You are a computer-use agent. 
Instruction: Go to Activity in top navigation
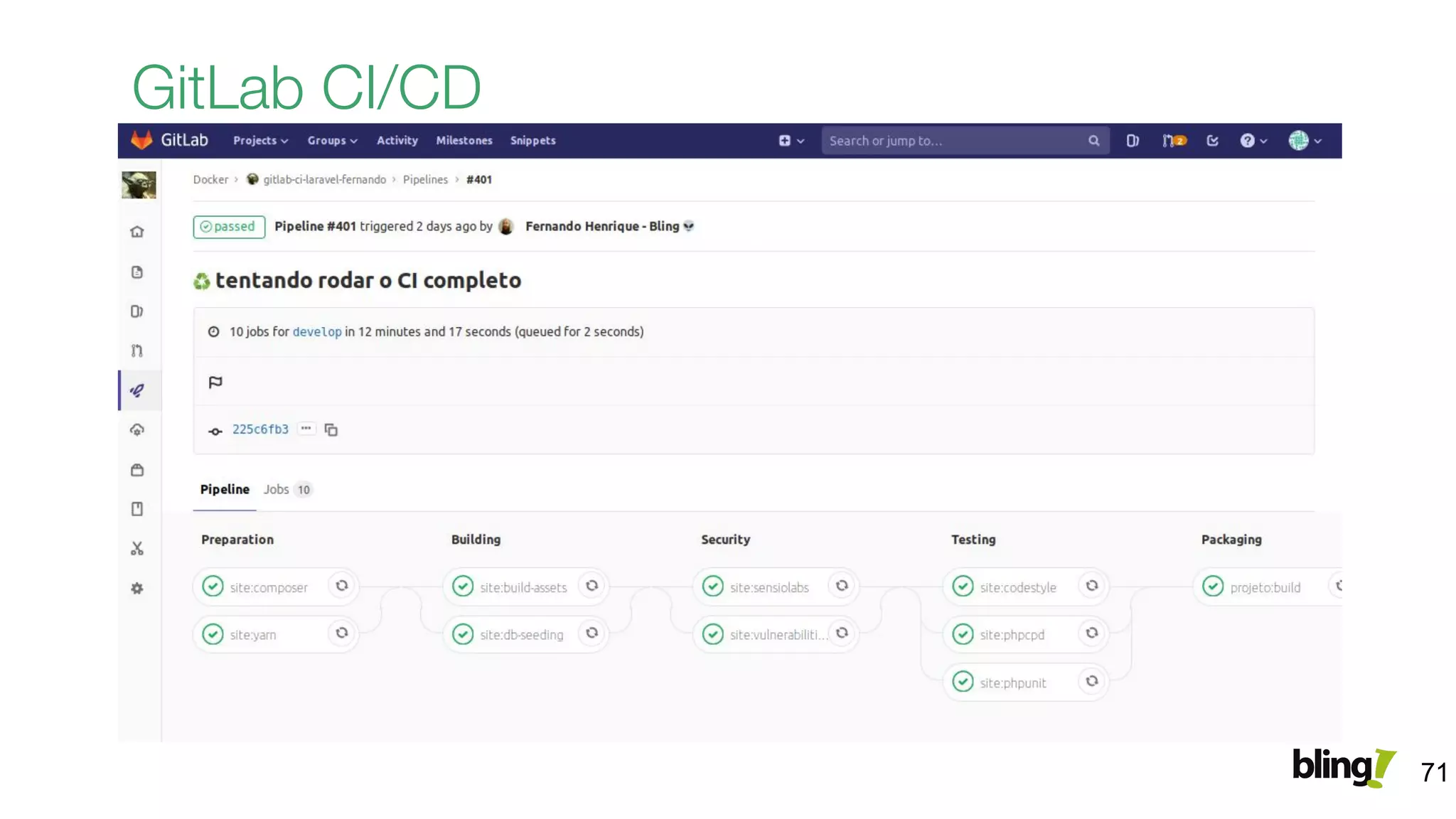pyautogui.click(x=397, y=141)
